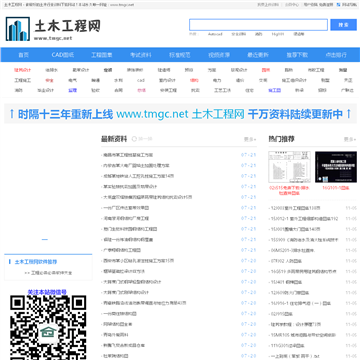Image resolution: width=360 pixels, height=360 pixels.
Task: Click the 土木工程网 building logo
Action: [x=18, y=29]
